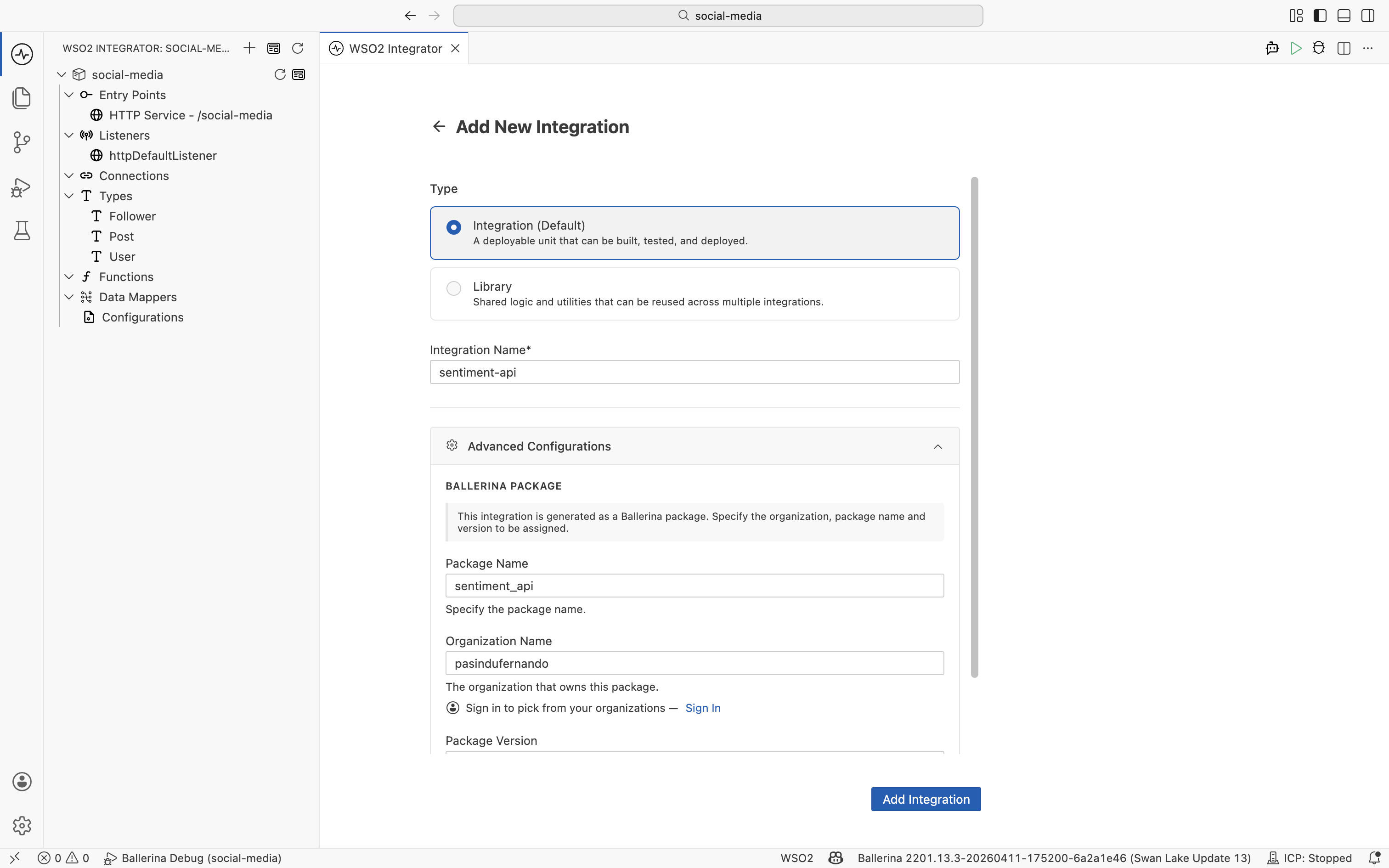The height and width of the screenshot is (868, 1389).
Task: Click Ballerina Debug (social-media) in status bar
Action: click(193, 858)
